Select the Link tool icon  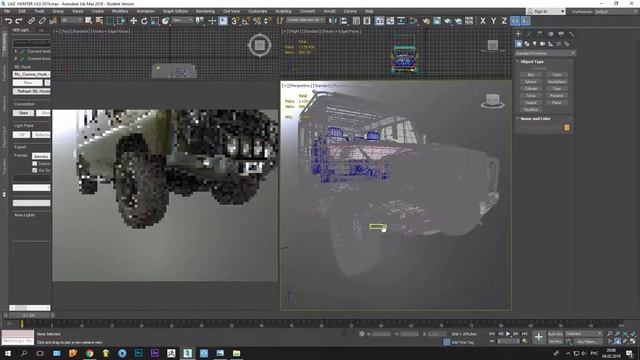(31, 21)
